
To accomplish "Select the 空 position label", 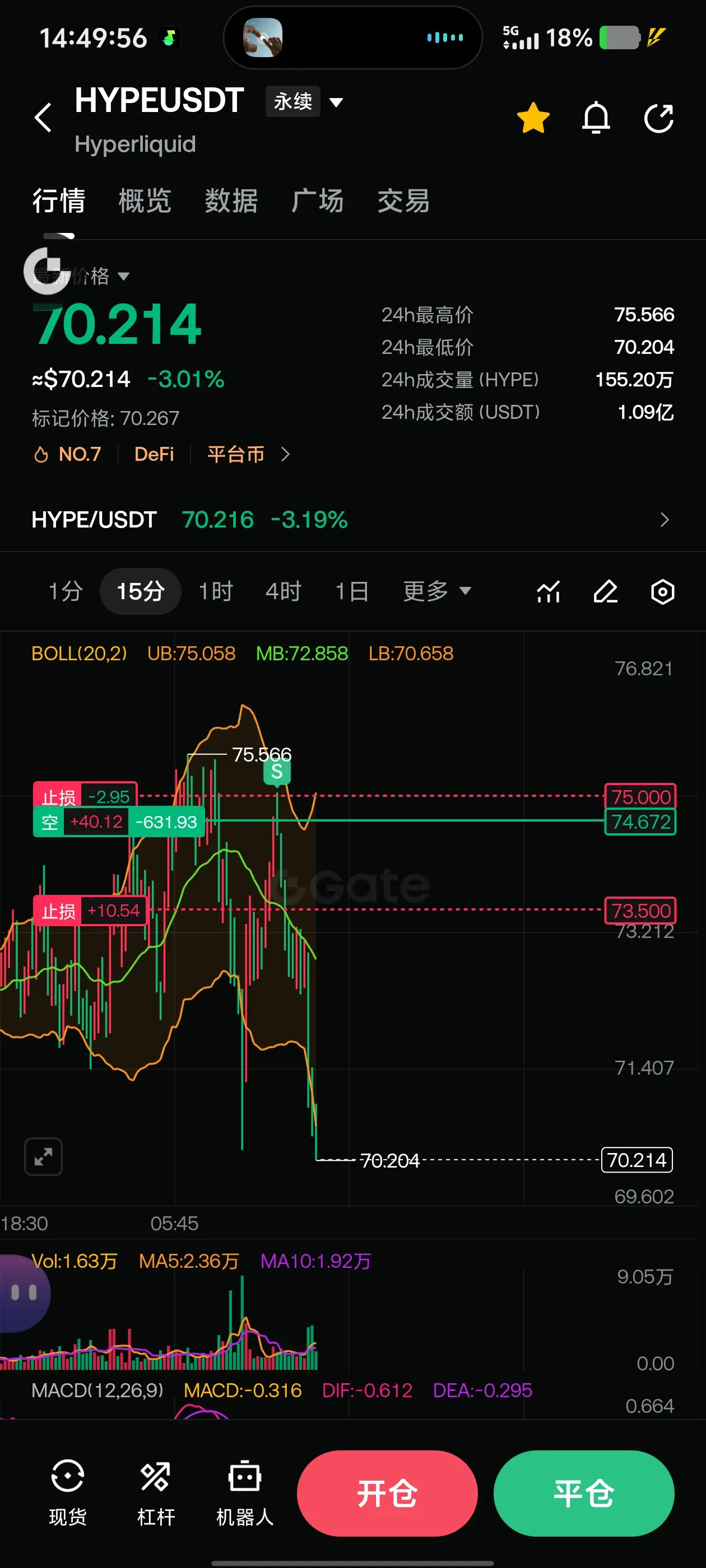I will 119,822.
